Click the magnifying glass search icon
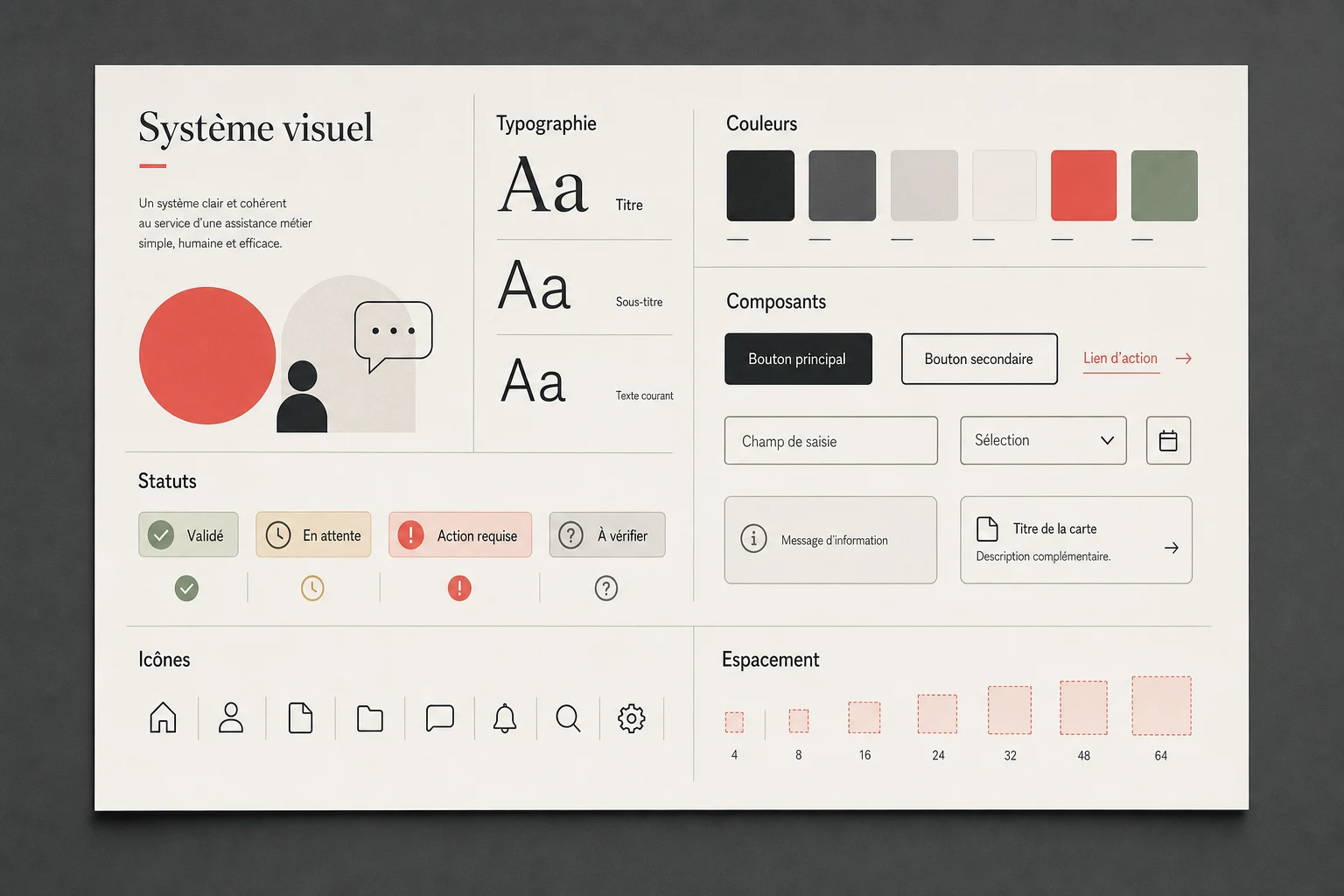The image size is (1344, 896). tap(568, 718)
